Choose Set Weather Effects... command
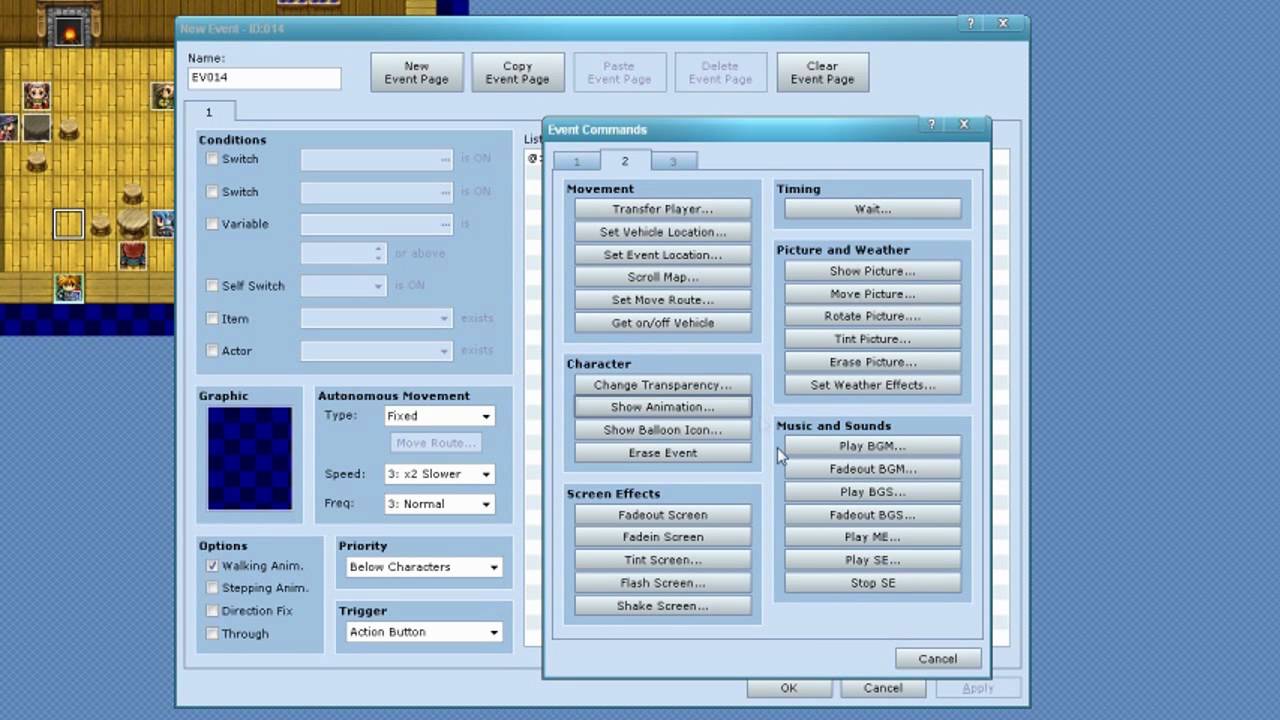The height and width of the screenshot is (720, 1280). tap(873, 385)
